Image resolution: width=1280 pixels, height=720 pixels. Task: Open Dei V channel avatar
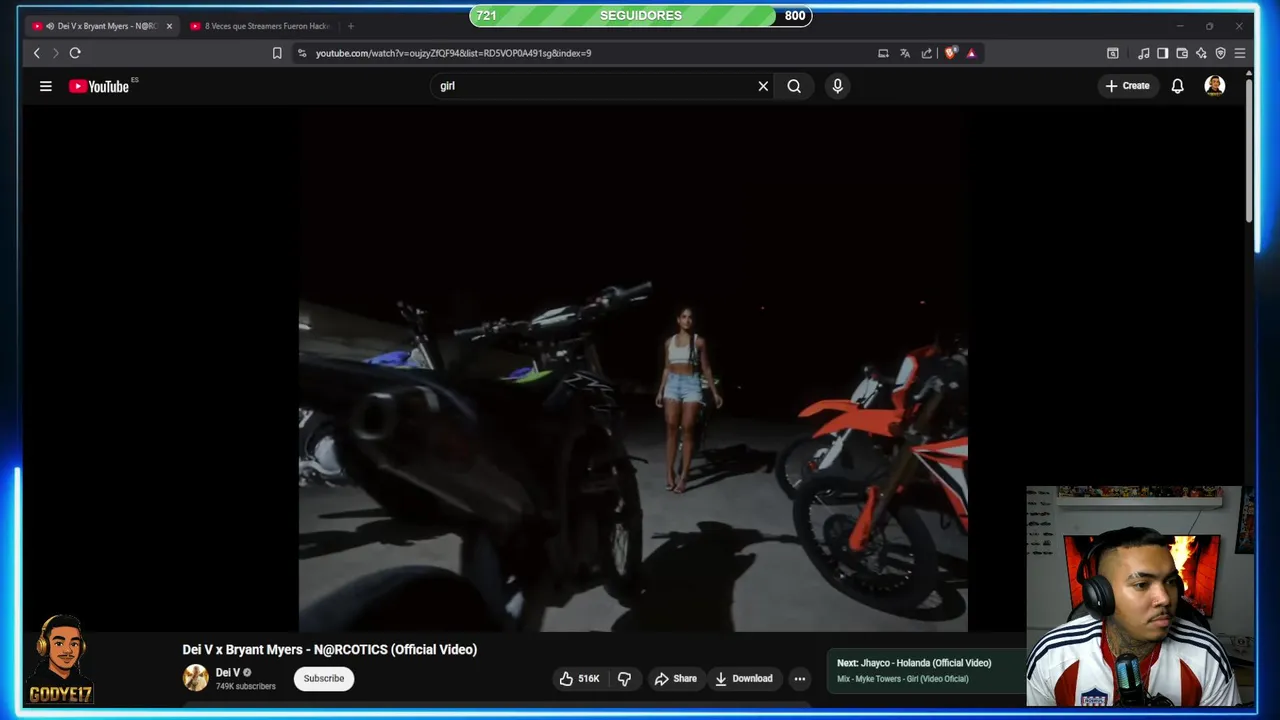tap(195, 678)
